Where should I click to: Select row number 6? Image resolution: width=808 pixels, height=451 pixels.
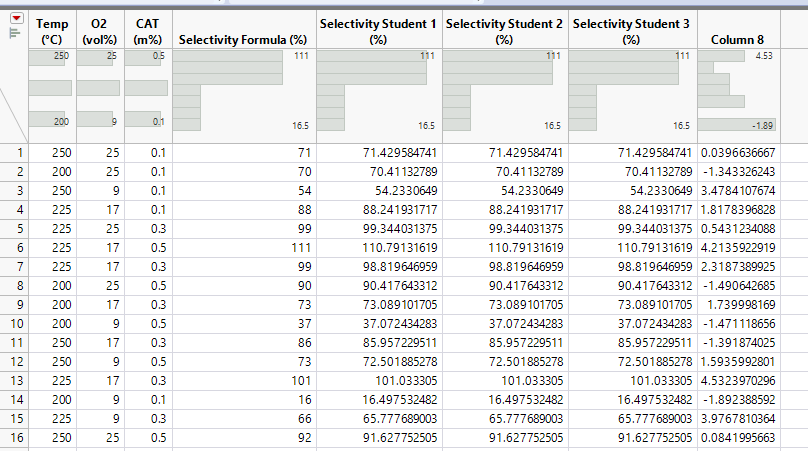[15, 247]
